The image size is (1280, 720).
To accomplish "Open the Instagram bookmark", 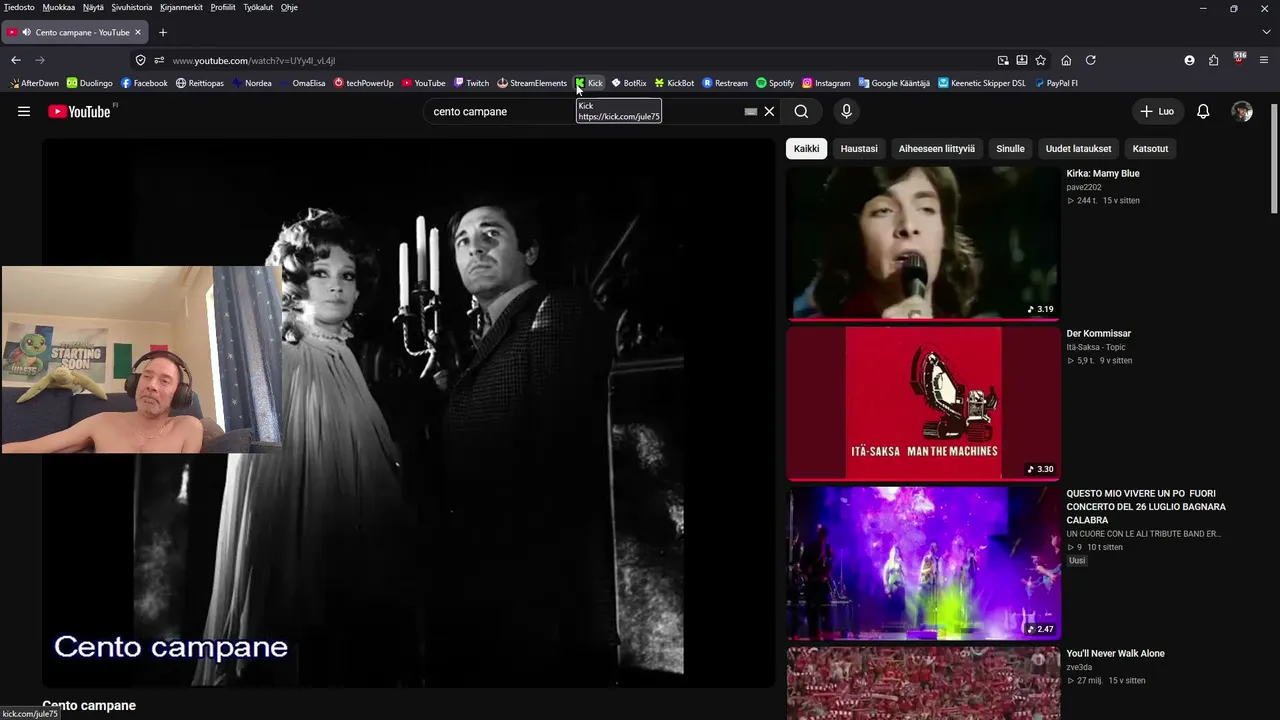I will (x=826, y=83).
